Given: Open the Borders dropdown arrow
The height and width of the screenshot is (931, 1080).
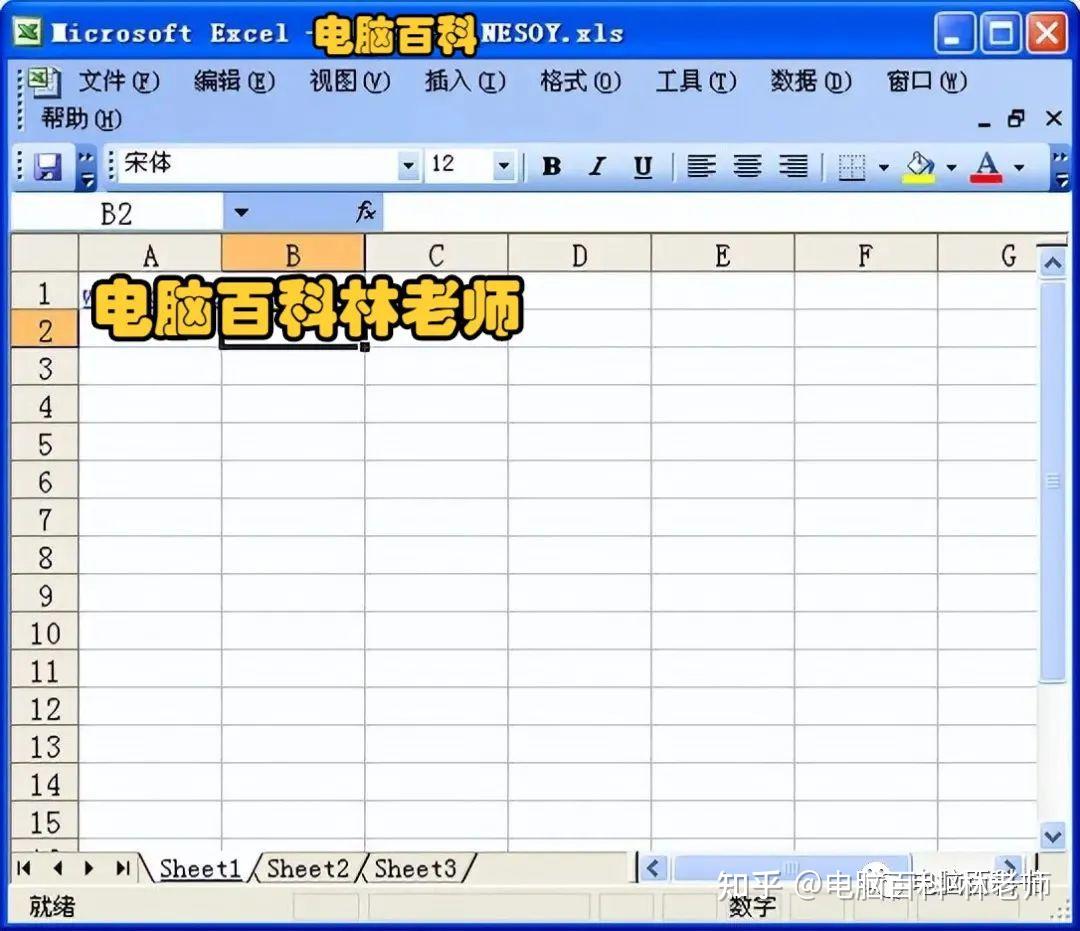Looking at the screenshot, I should pyautogui.click(x=884, y=167).
